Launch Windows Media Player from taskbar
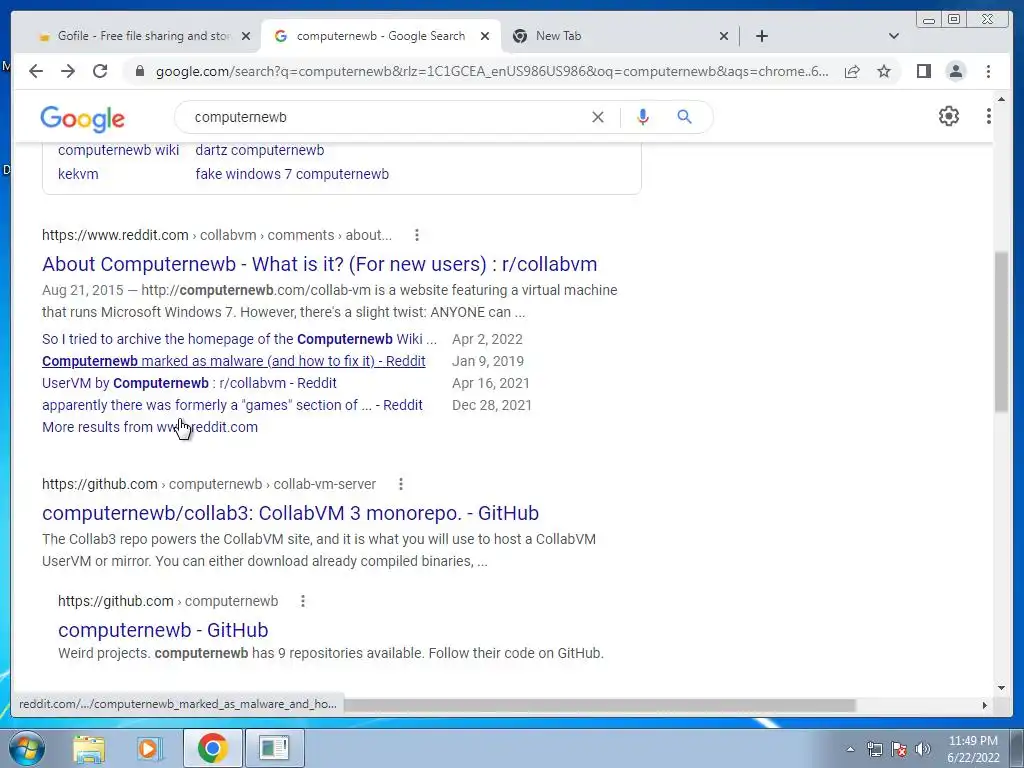 [x=149, y=748]
